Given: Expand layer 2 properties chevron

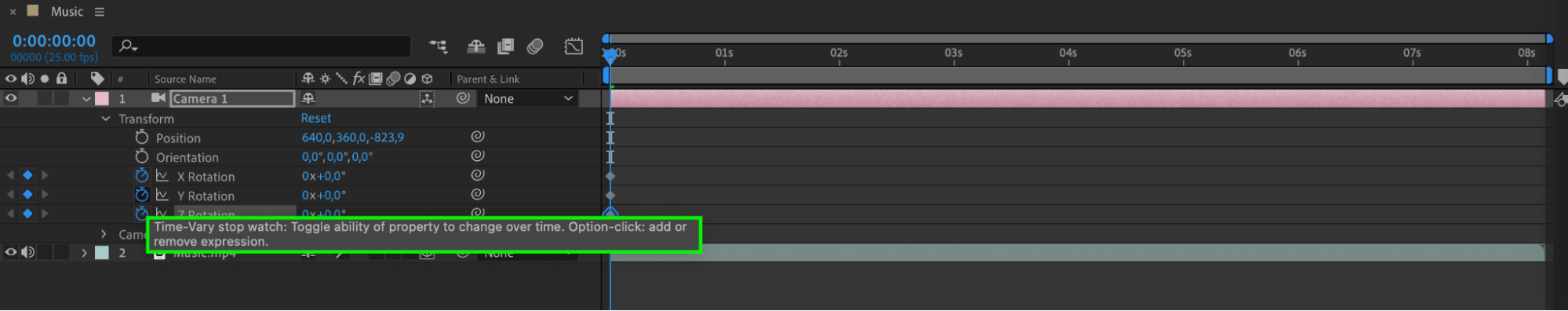Looking at the screenshot, I should click(84, 253).
